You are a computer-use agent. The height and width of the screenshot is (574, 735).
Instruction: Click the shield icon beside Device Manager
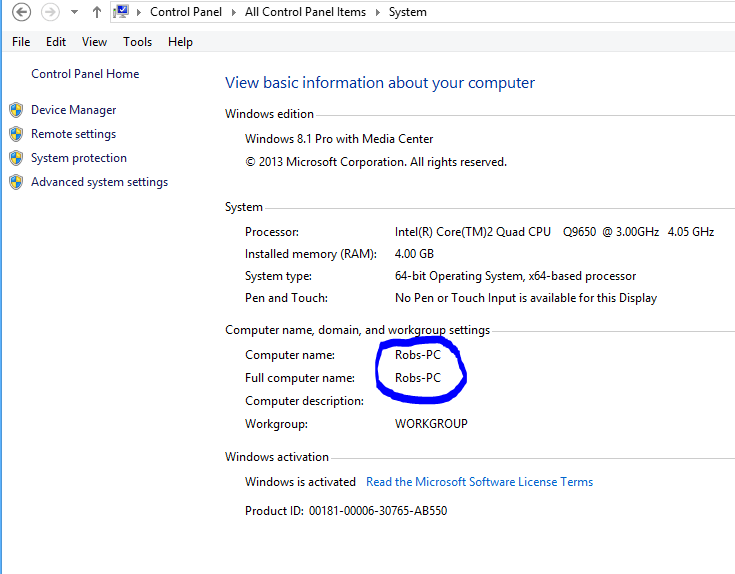[x=15, y=110]
